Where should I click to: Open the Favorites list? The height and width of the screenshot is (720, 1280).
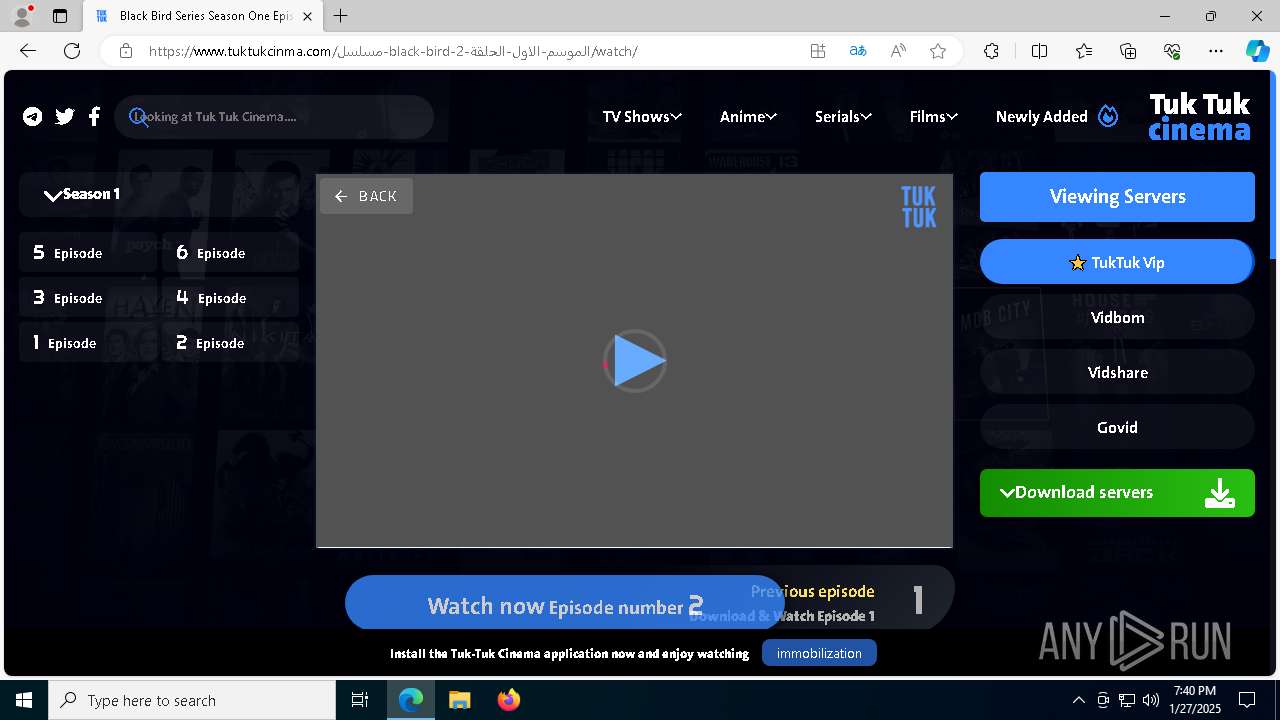[1084, 51]
